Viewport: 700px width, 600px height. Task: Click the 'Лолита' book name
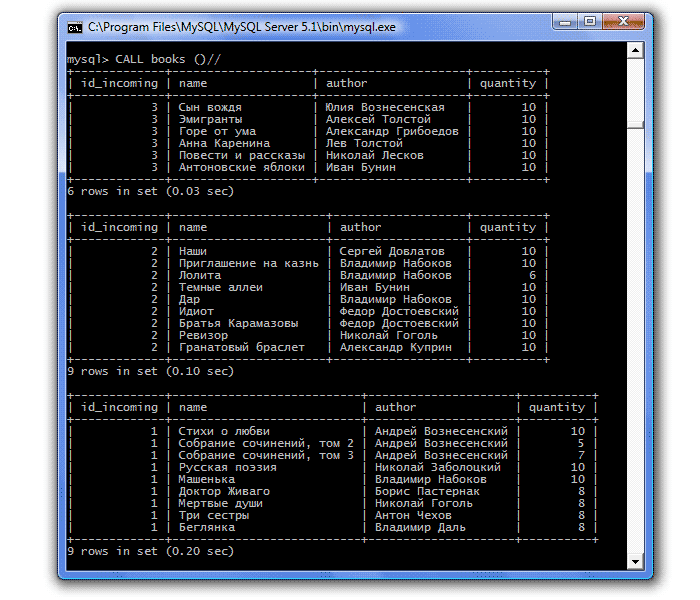pos(200,275)
